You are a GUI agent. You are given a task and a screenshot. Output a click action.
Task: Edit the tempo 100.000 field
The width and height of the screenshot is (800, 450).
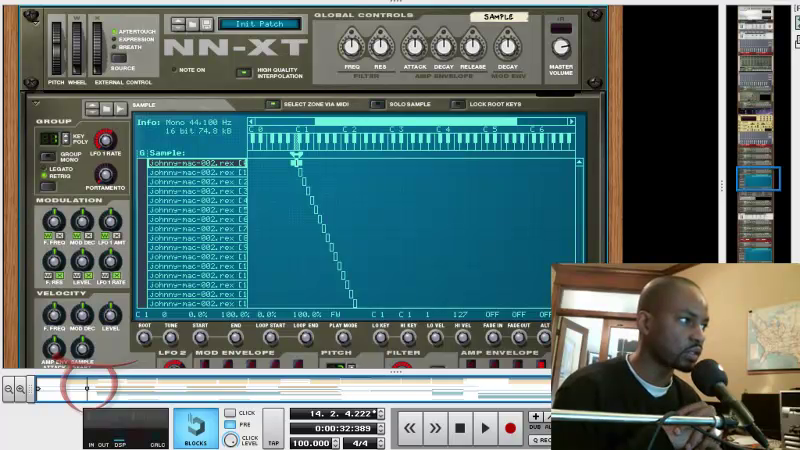coord(311,443)
